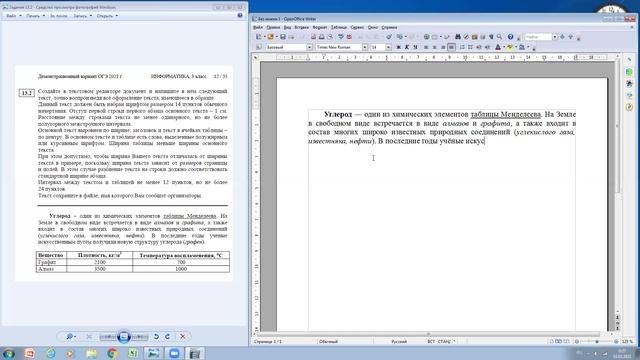The width and height of the screenshot is (640, 360).
Task: Open the Таблица menu in Writer
Action: [x=338, y=27]
